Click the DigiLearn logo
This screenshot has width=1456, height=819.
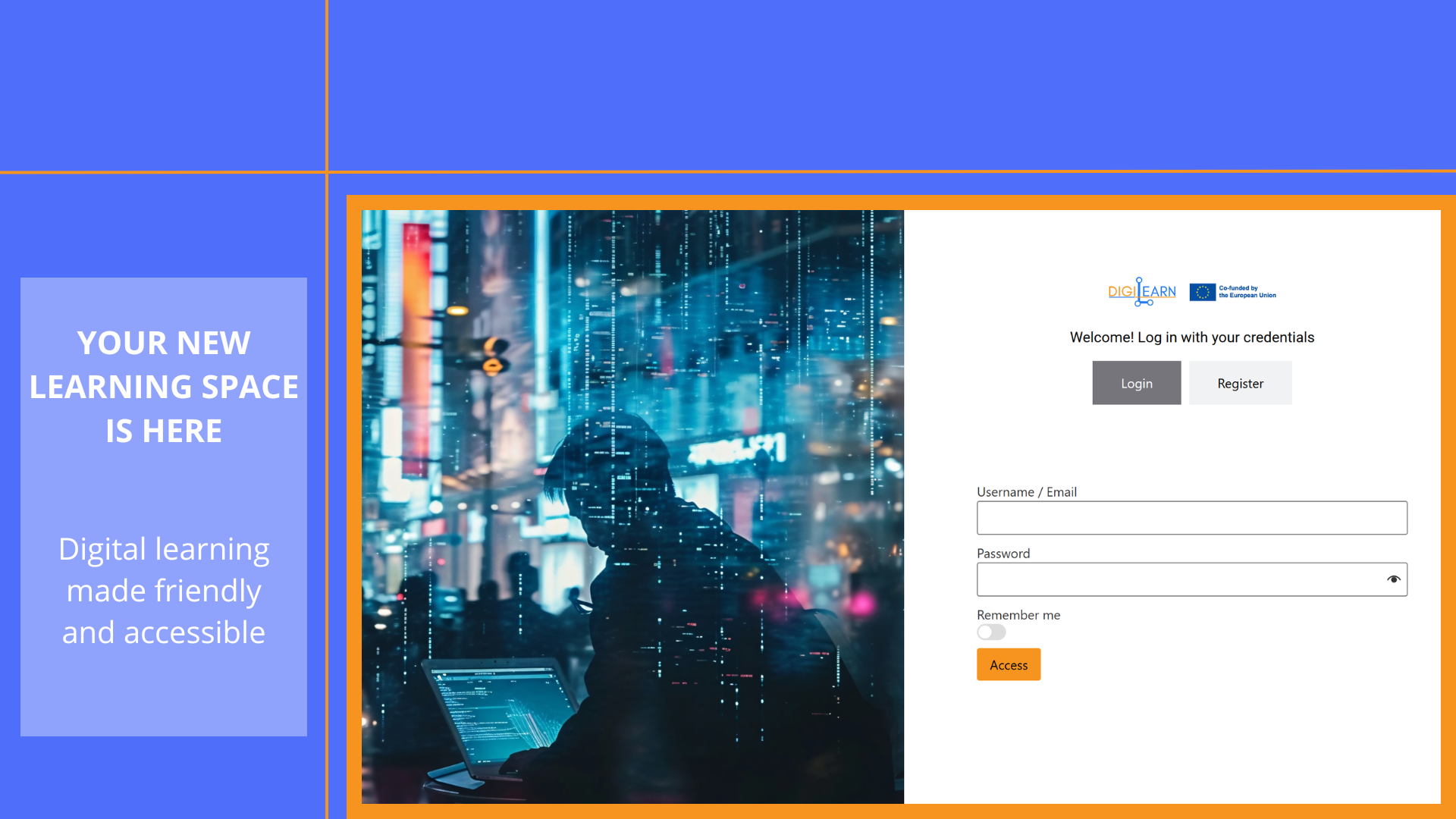[1141, 292]
